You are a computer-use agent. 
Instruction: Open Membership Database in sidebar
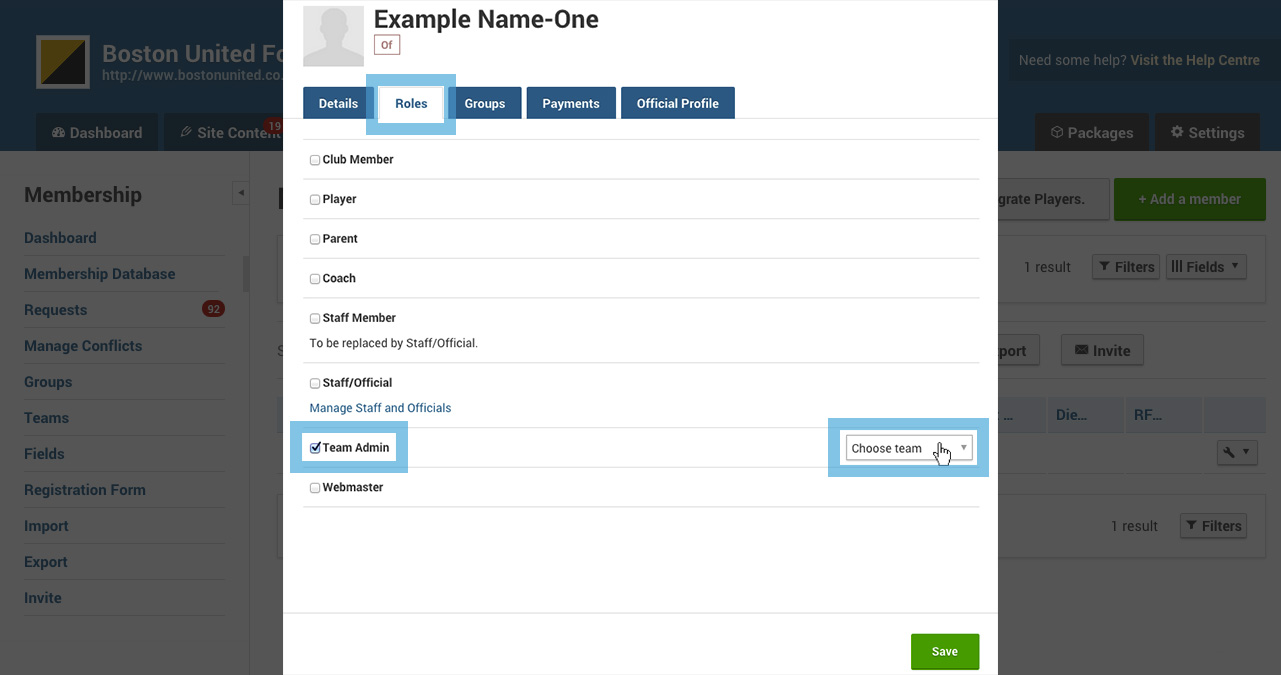(x=99, y=274)
